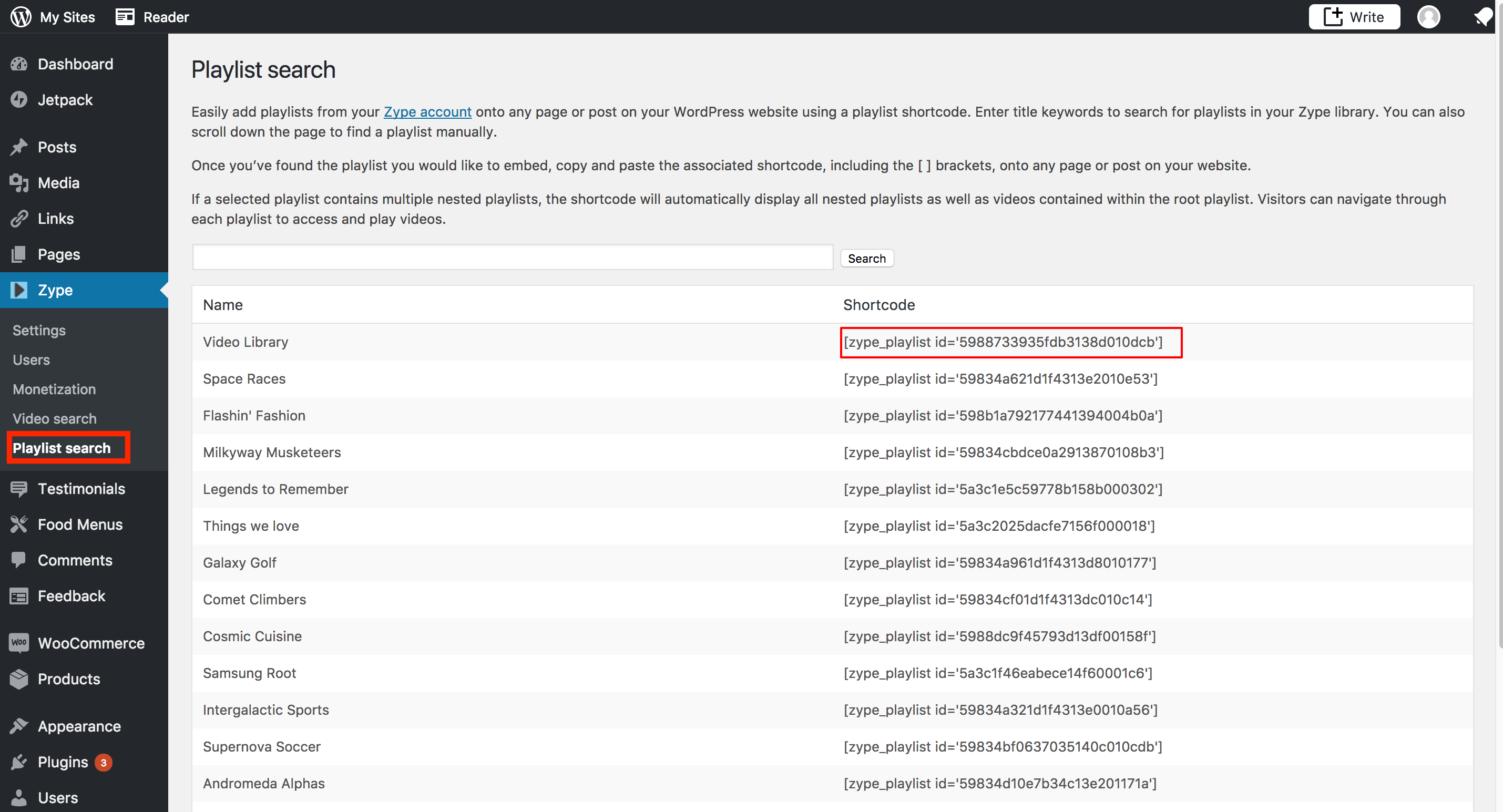Click the Links chain icon
This screenshot has width=1503, height=812.
(x=19, y=219)
